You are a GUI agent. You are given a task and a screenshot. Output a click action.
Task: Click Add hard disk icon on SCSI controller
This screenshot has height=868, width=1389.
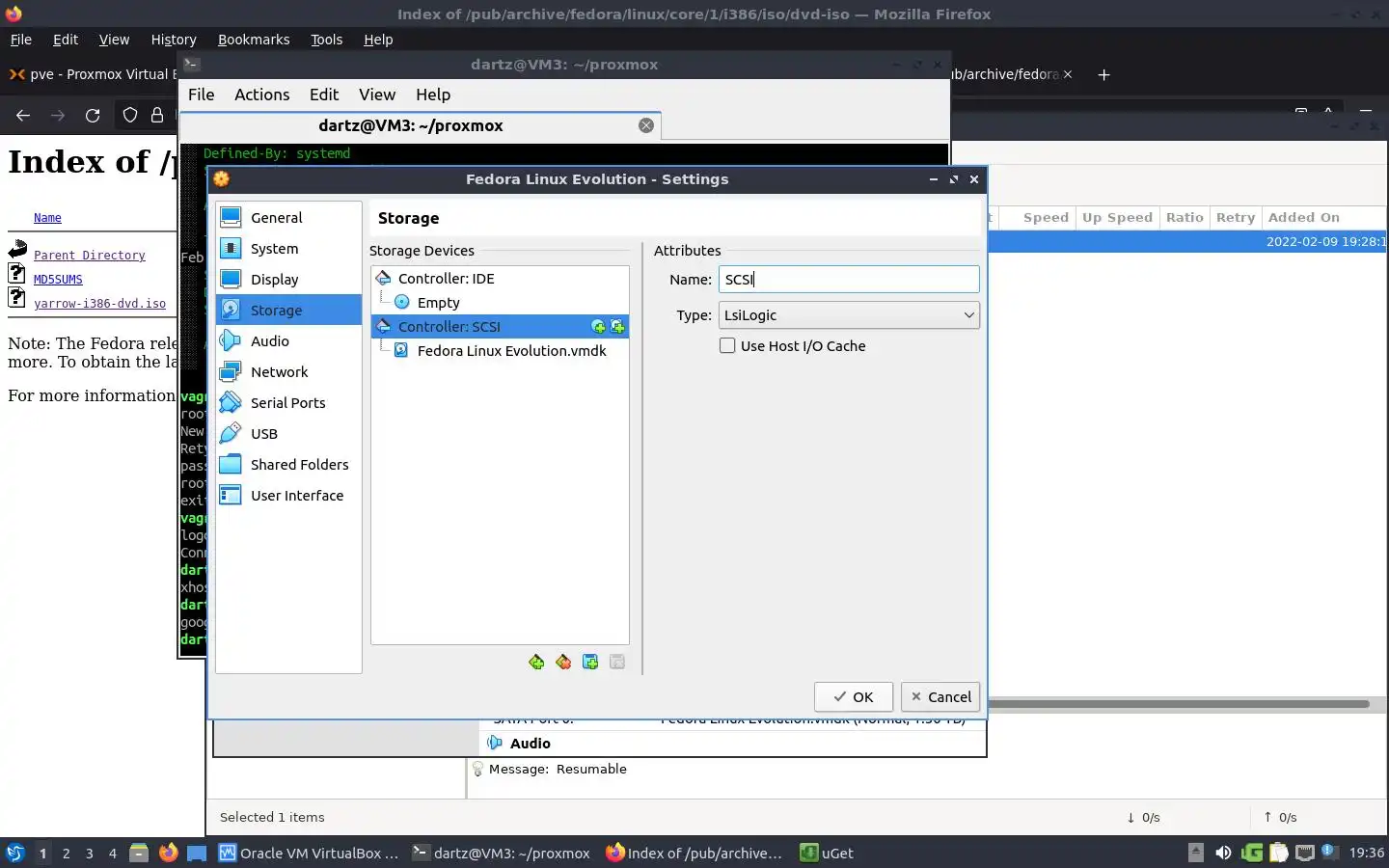coord(617,327)
